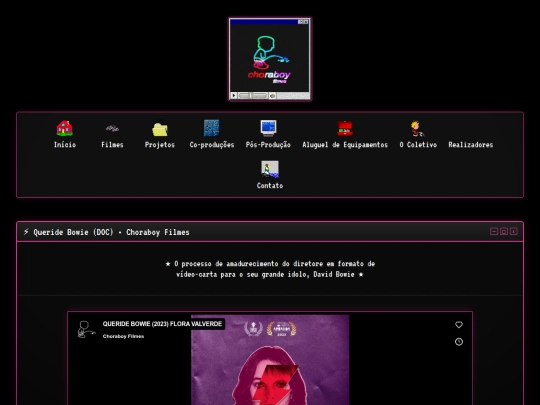Click the Contato picture icon

tap(270, 169)
